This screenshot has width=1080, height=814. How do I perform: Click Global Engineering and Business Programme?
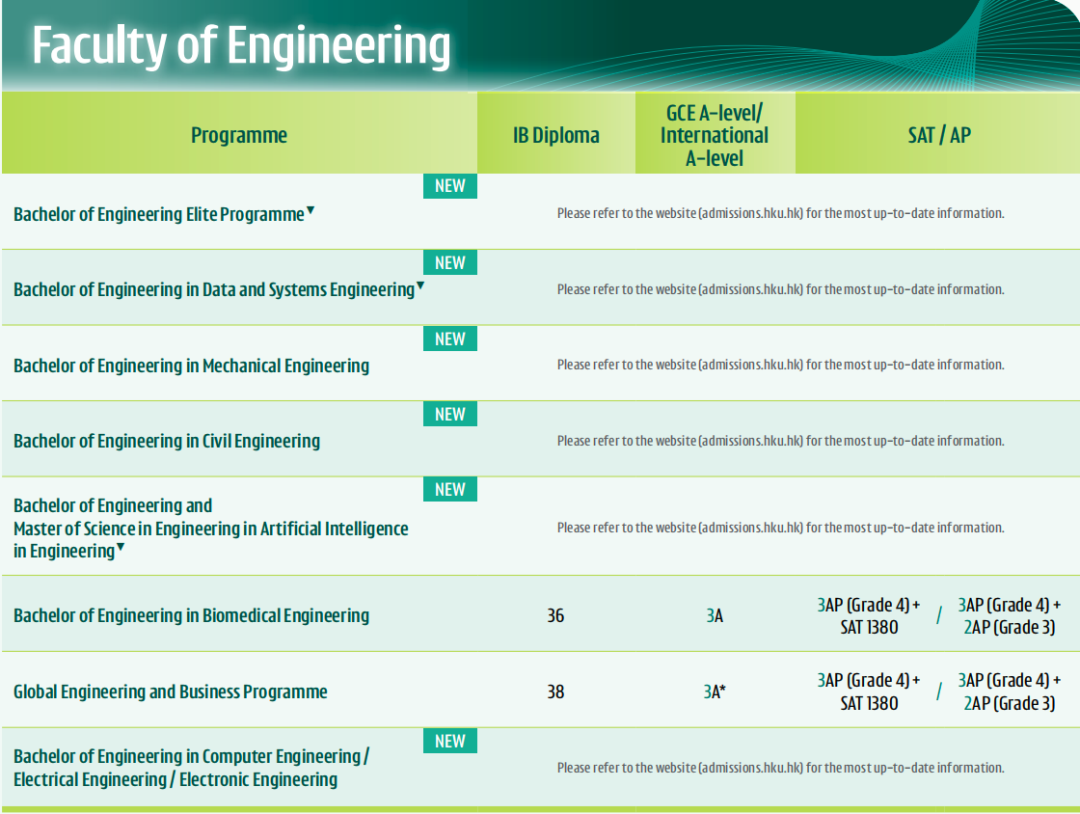(170, 691)
